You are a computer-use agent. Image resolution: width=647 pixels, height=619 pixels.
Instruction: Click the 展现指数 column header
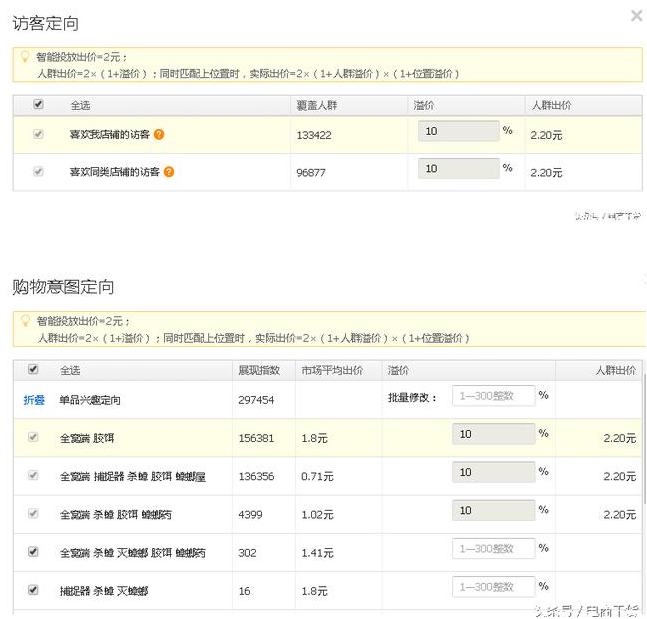pyautogui.click(x=259, y=370)
